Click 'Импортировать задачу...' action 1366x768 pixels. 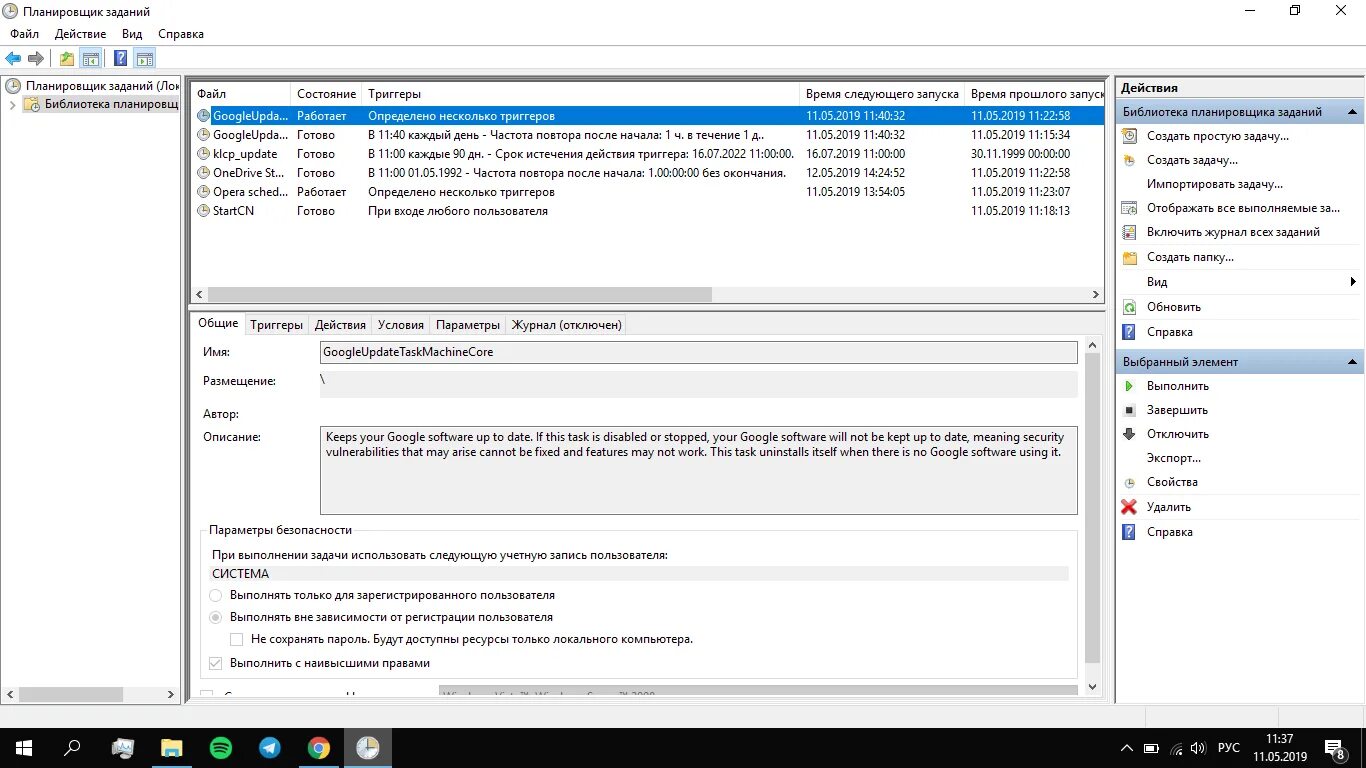pos(1214,184)
